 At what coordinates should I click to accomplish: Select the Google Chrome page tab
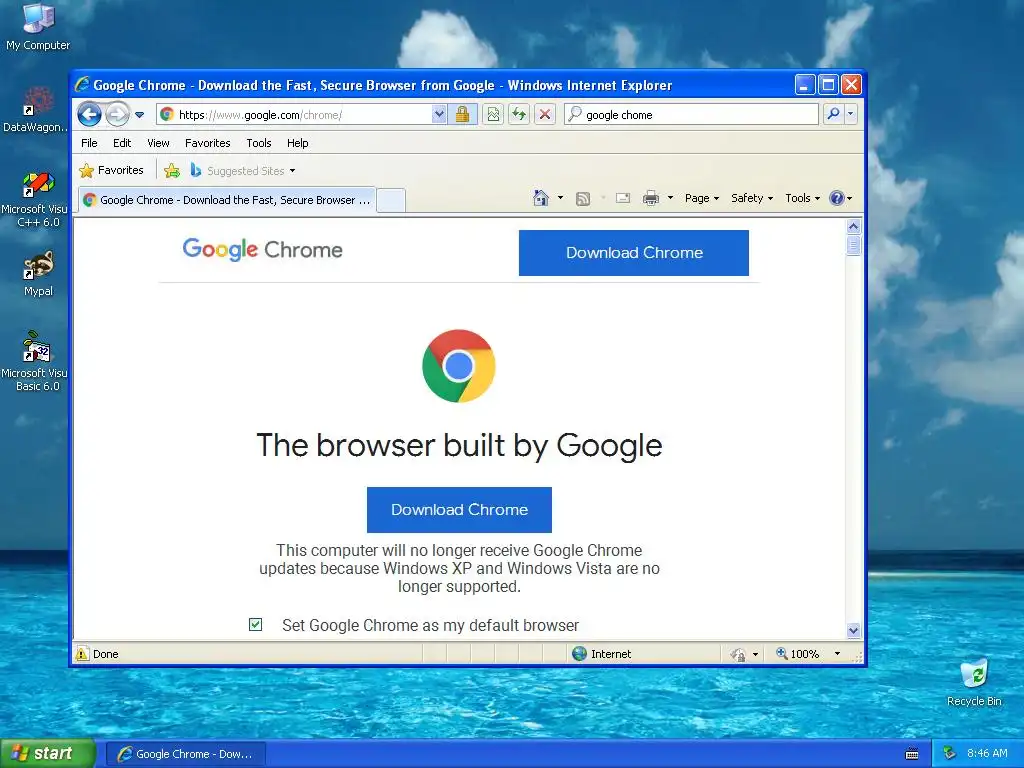pyautogui.click(x=227, y=200)
